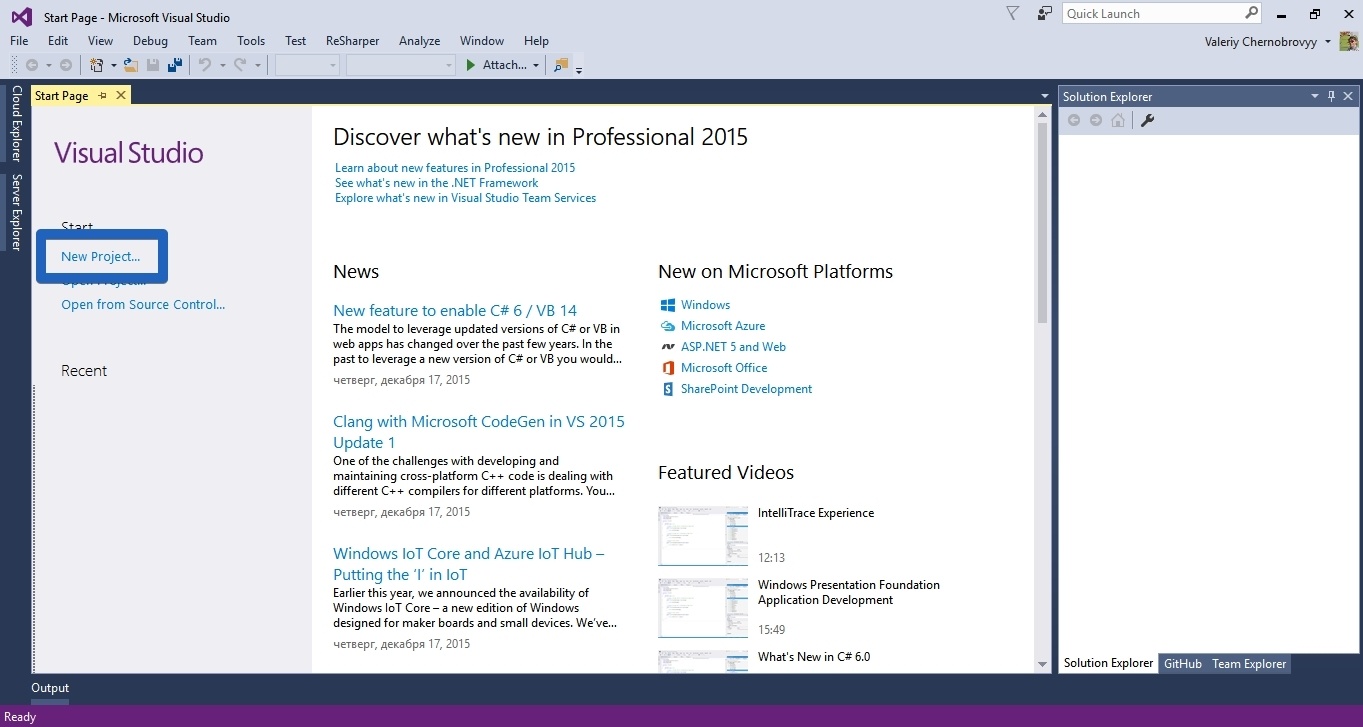Click the 'Ready' status bar text
Image resolution: width=1363 pixels, height=727 pixels.
20,717
